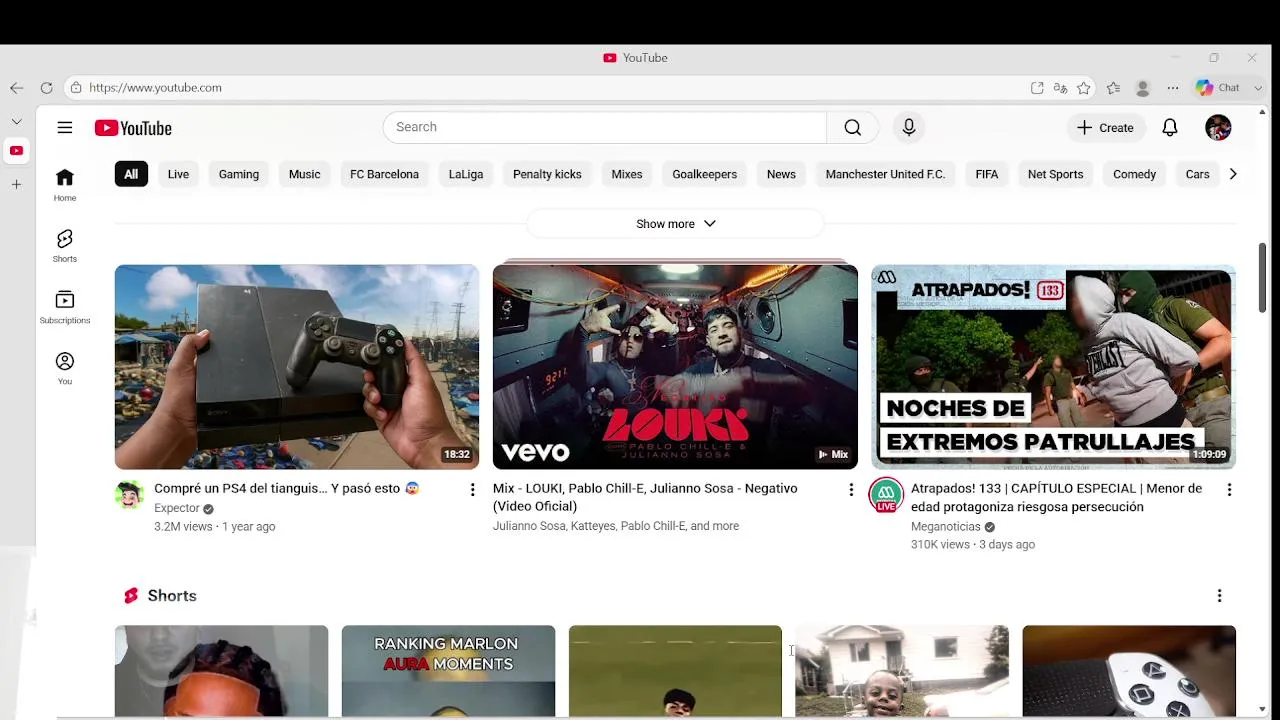
Task: Select the Goalkeepers chip
Action: 704,174
